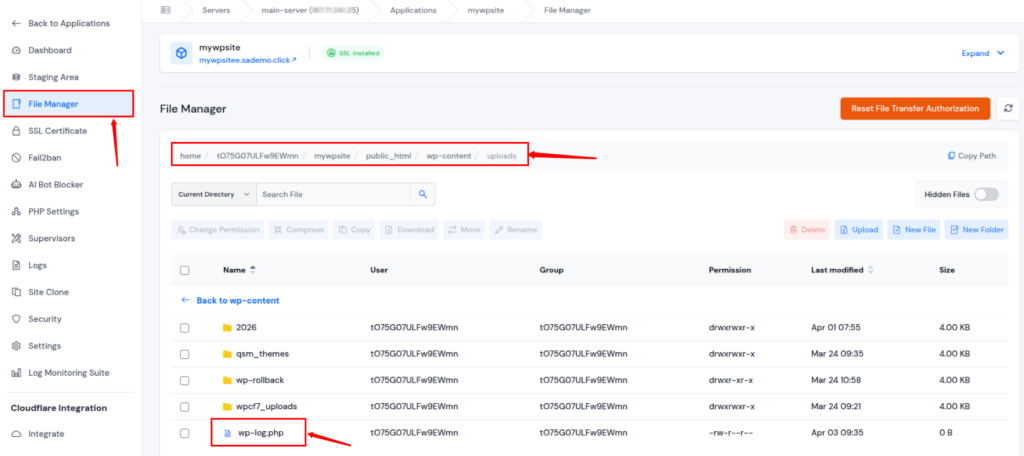Sort the table by Last modified column
This screenshot has height=456, width=1024.
pos(842,270)
